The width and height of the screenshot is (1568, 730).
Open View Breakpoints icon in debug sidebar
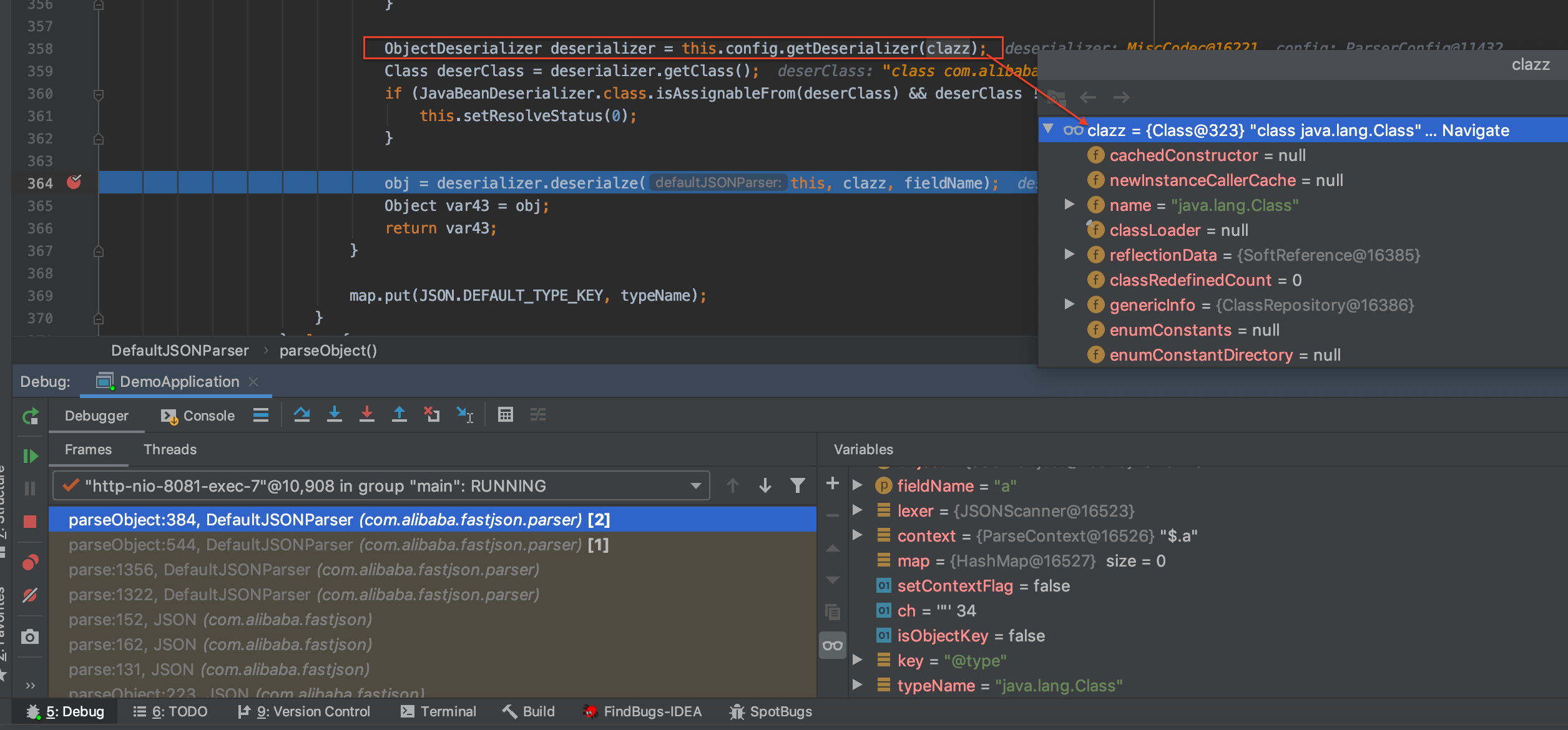(30, 563)
